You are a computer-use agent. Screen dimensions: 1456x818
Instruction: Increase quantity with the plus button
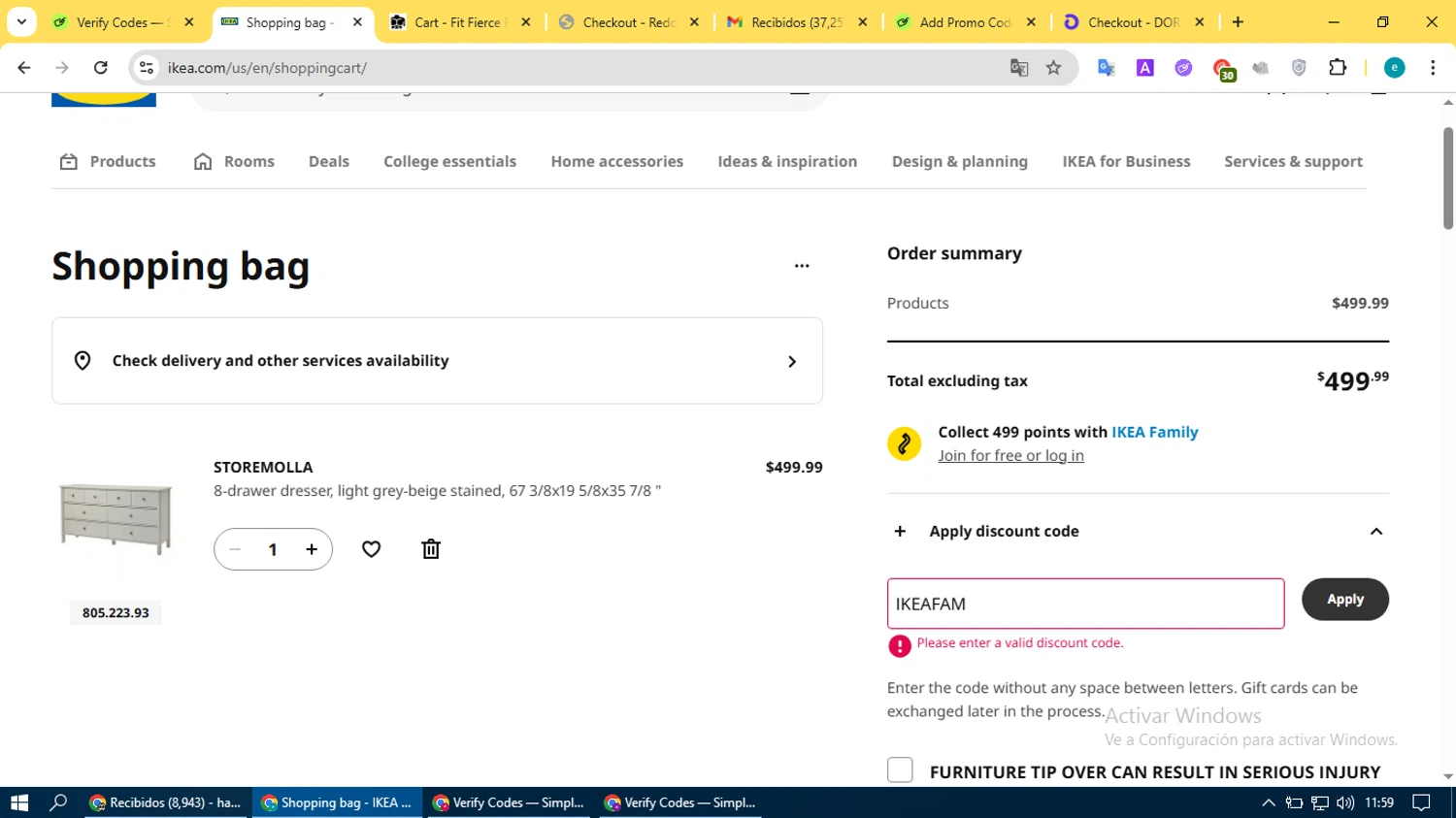(312, 549)
